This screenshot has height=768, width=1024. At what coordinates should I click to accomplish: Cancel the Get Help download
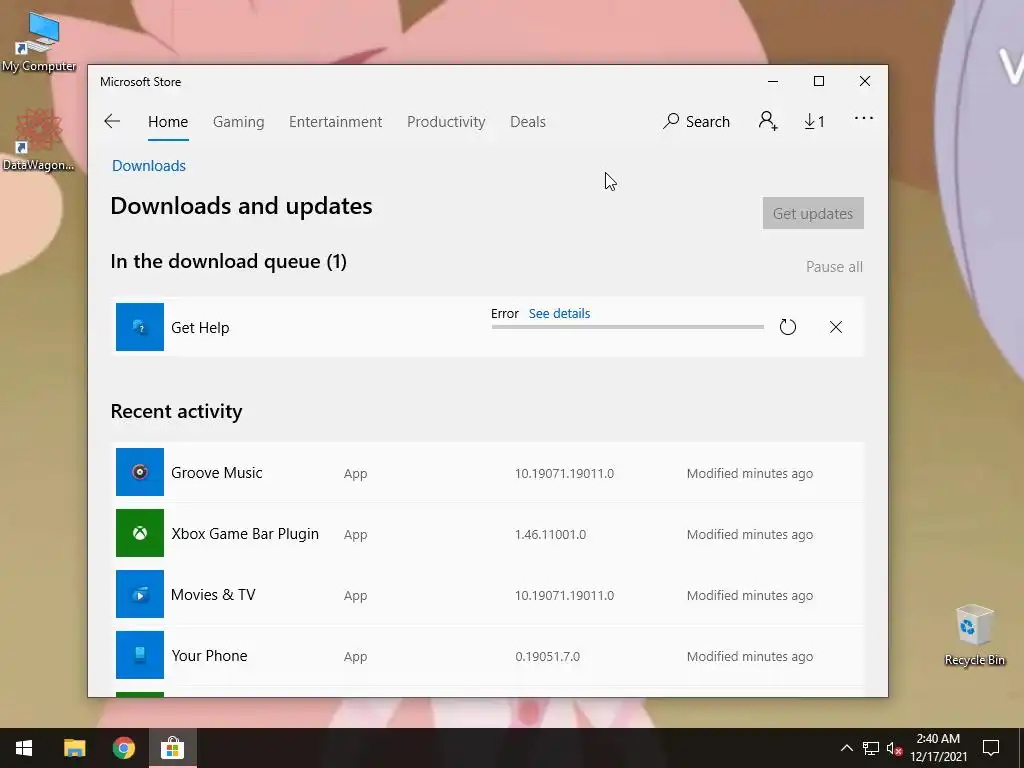(x=836, y=327)
